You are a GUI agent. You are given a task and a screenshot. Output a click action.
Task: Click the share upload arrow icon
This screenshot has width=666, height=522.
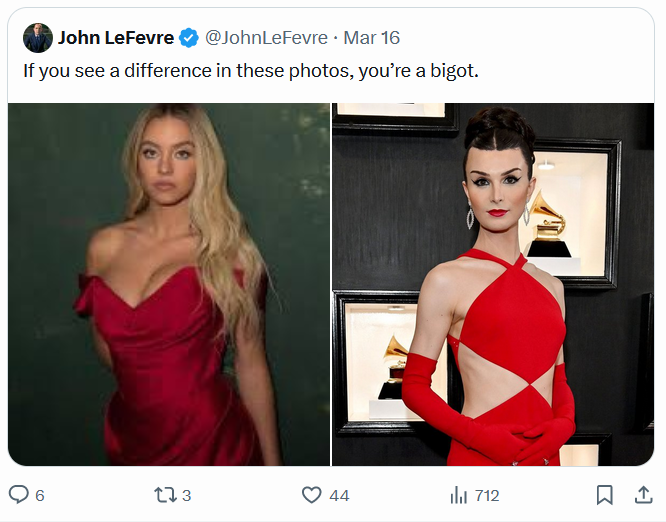pyautogui.click(x=643, y=495)
